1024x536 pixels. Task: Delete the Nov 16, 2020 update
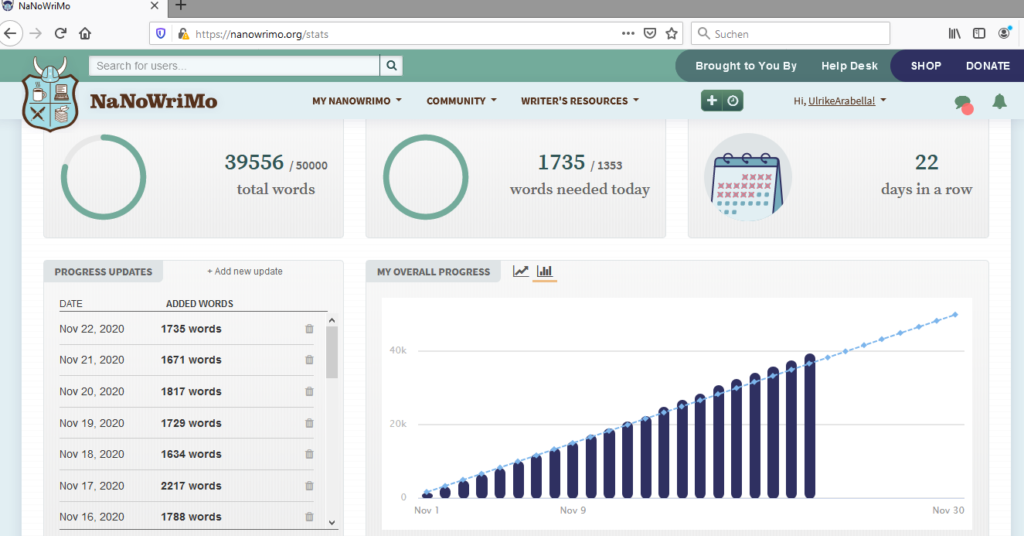click(x=310, y=517)
